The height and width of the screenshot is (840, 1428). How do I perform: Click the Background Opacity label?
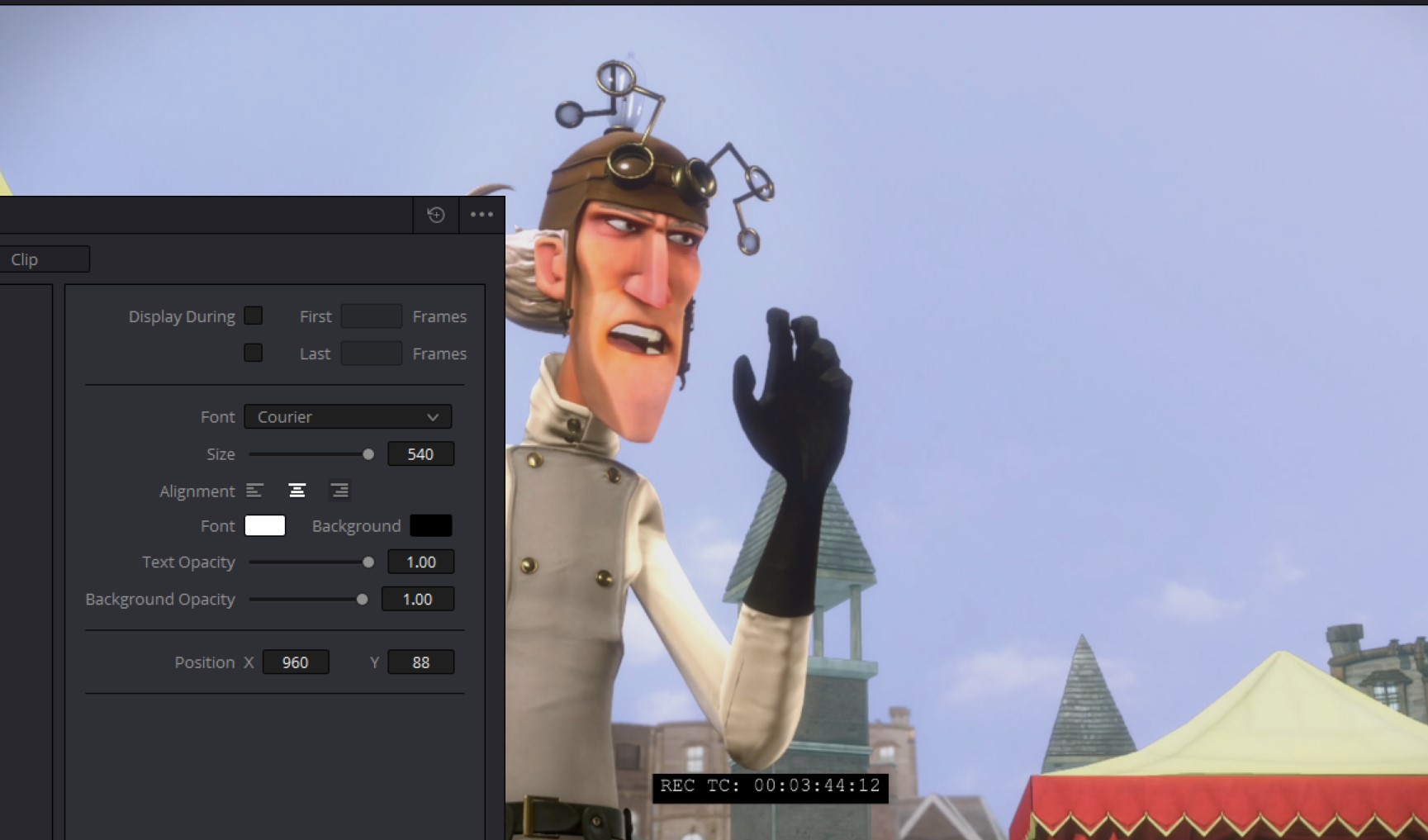click(160, 600)
